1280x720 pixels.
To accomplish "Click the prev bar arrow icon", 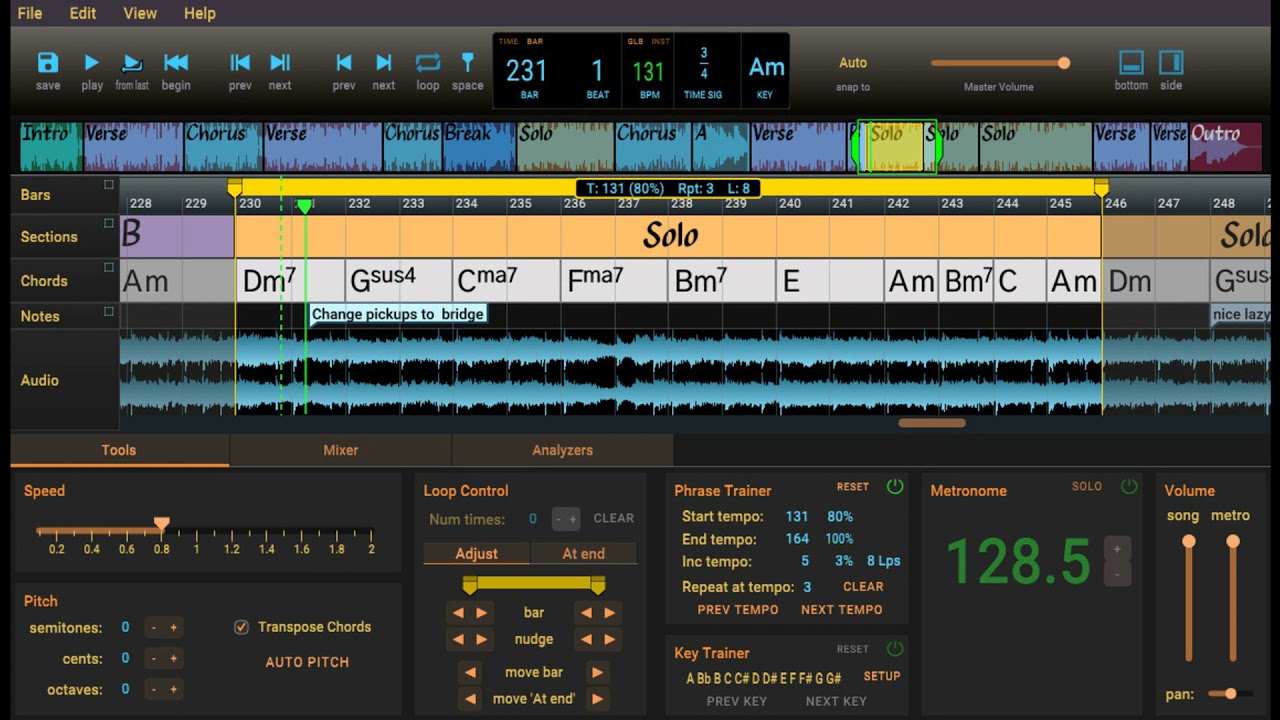I will [x=344, y=63].
